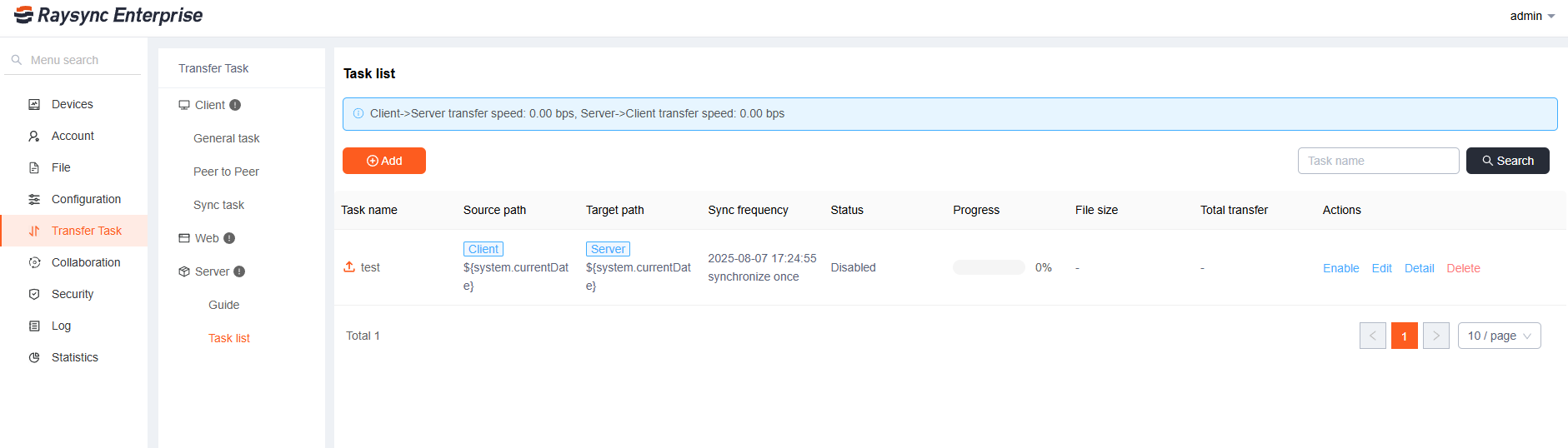Collapse the Server section in Transfer Task
Viewport: 1568px width, 448px height.
click(x=212, y=271)
